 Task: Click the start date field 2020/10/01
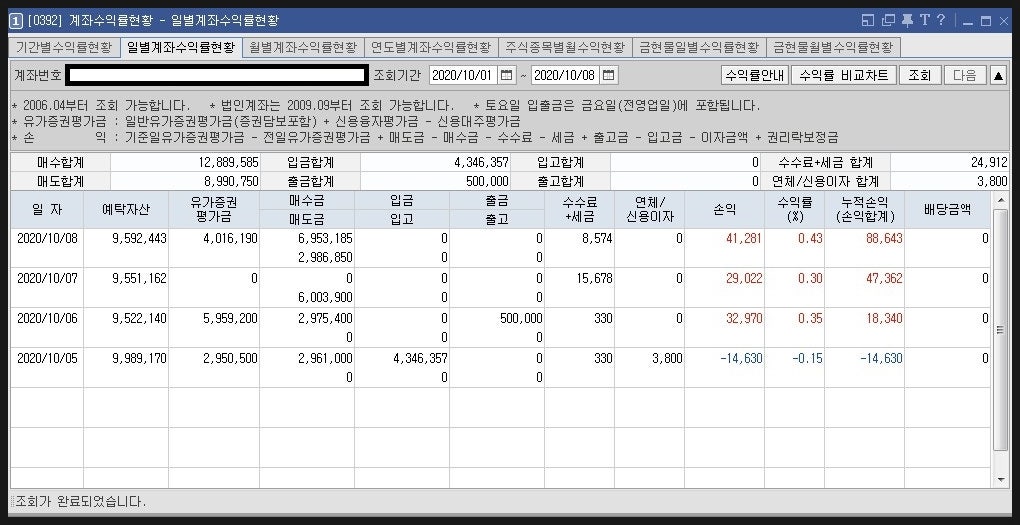pyautogui.click(x=463, y=75)
